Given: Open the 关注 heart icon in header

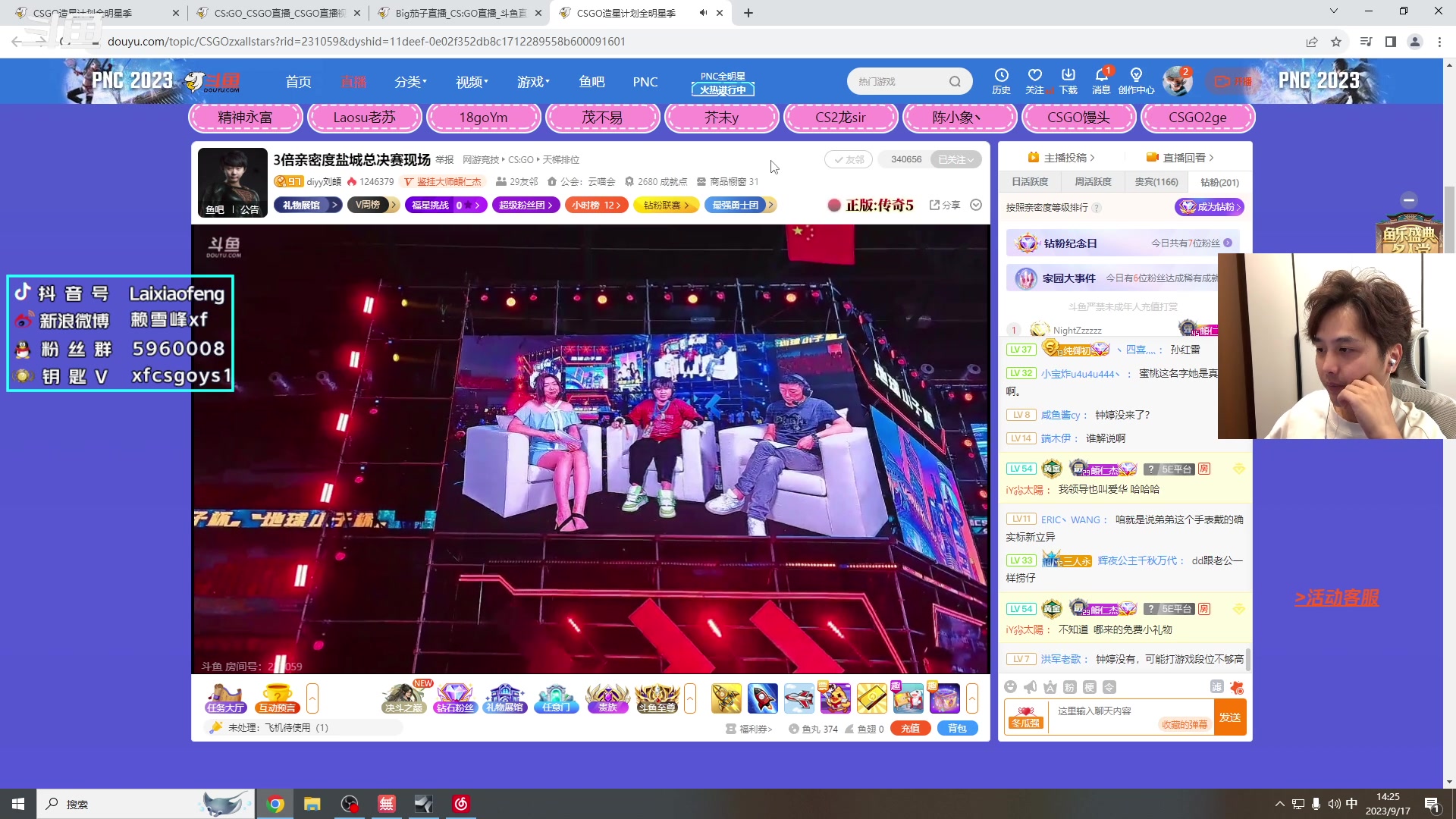Looking at the screenshot, I should point(1034,80).
